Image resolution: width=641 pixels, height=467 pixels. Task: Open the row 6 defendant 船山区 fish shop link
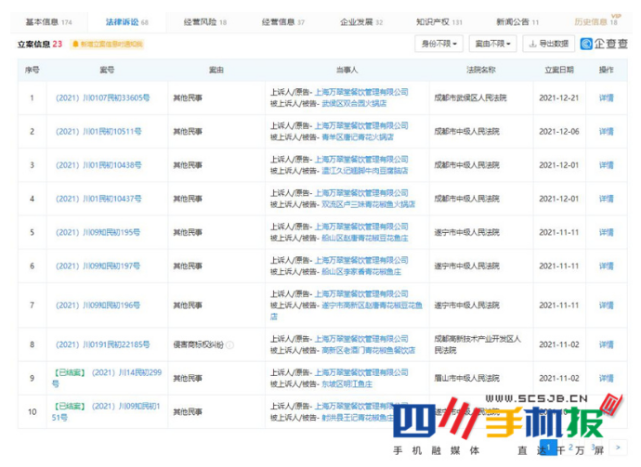click(361, 272)
